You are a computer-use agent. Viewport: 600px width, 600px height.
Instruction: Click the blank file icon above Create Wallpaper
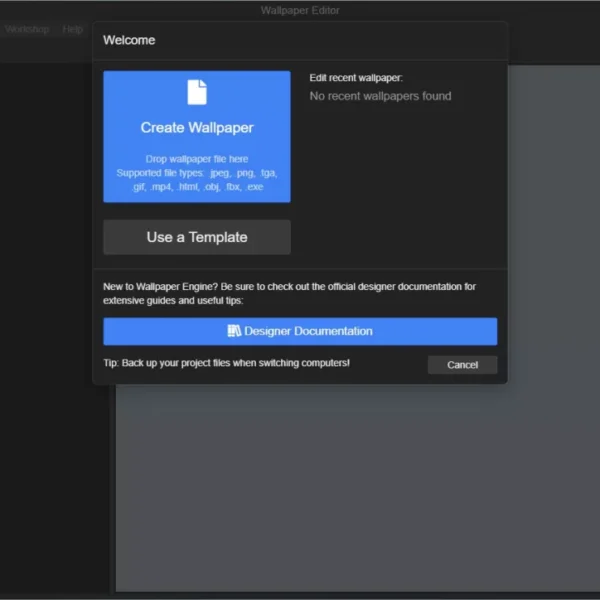click(197, 92)
